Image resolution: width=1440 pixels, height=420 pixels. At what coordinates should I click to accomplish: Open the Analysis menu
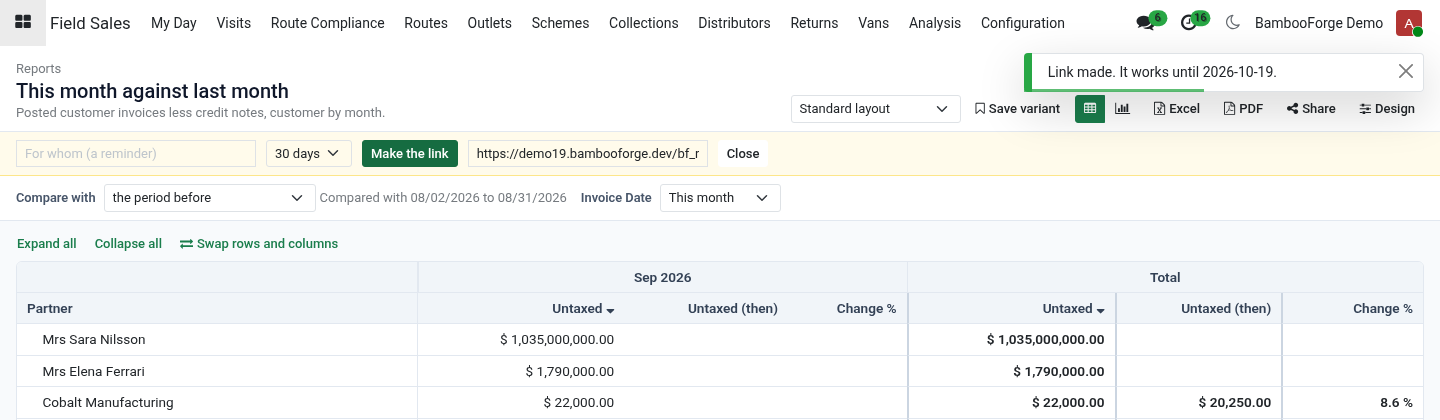coord(935,23)
